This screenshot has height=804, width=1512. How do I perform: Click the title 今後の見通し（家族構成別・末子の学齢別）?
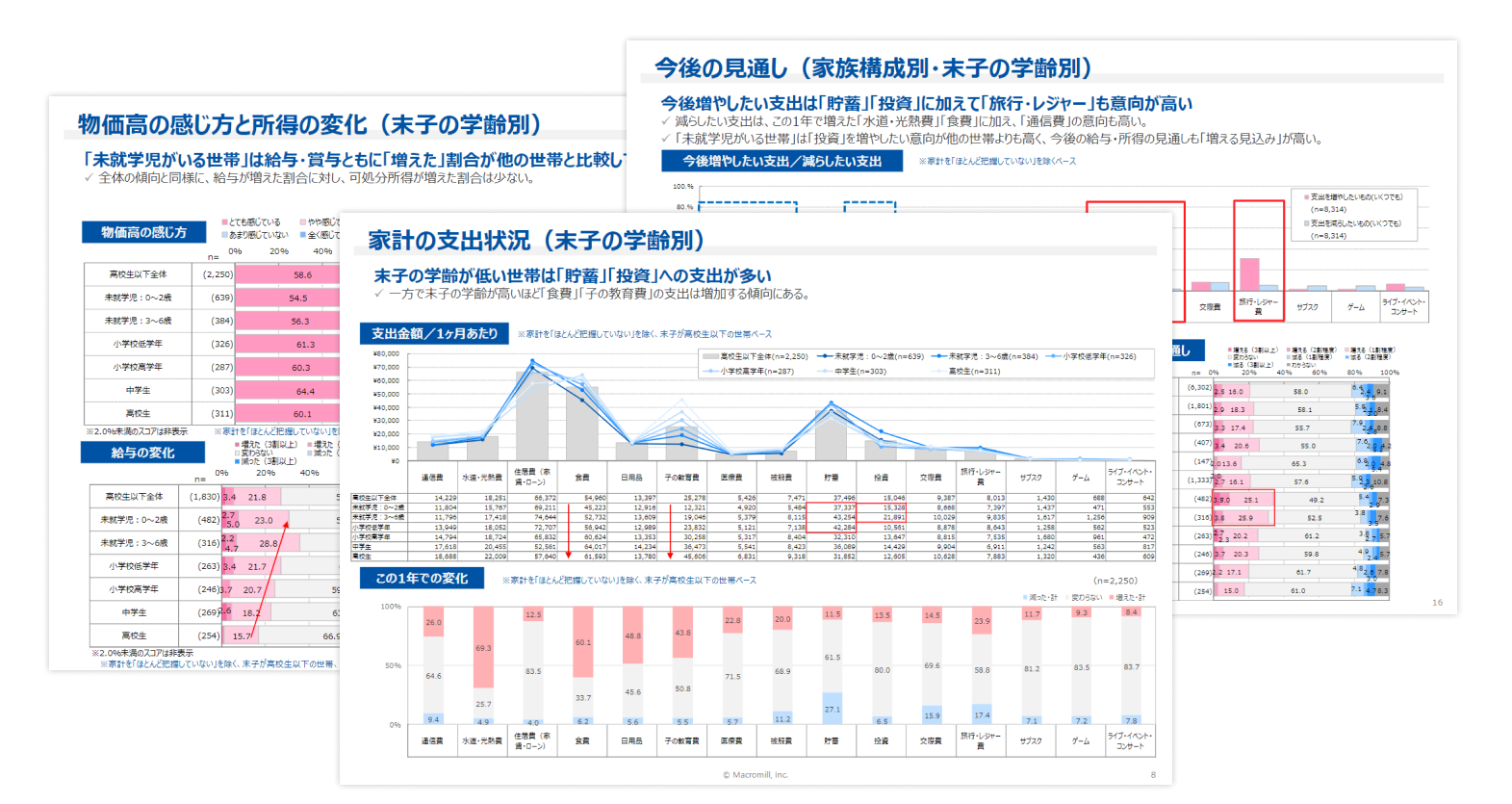click(x=874, y=67)
